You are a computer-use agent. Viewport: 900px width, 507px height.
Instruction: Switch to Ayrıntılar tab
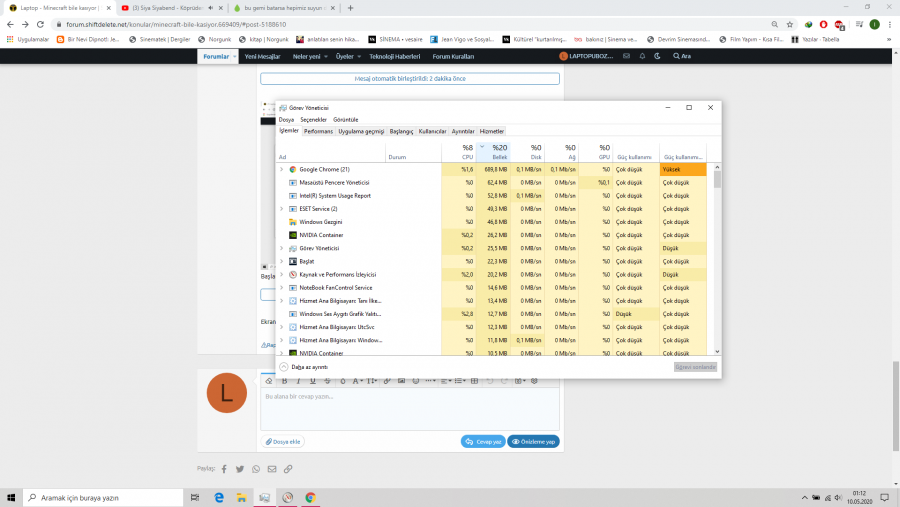point(463,131)
